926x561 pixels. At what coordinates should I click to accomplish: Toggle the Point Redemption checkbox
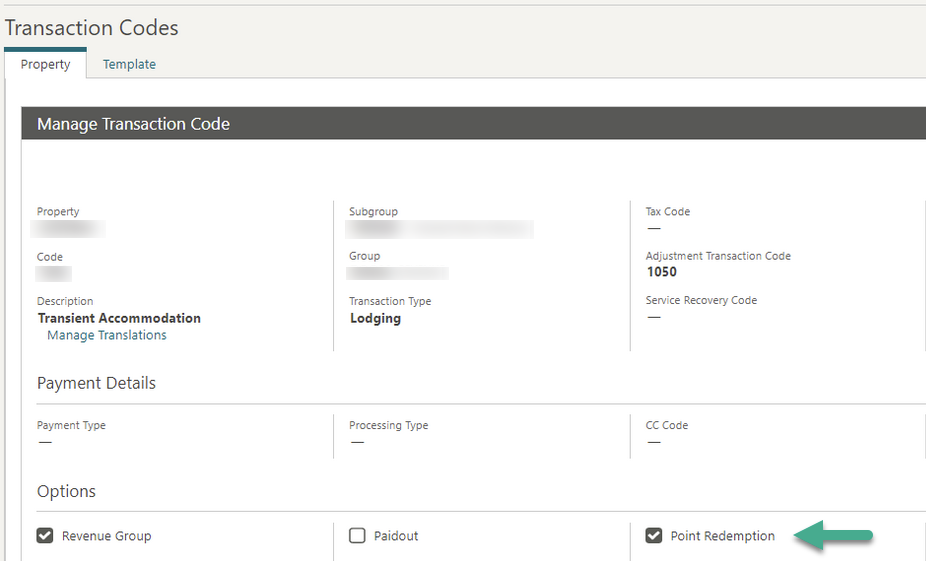pos(654,536)
